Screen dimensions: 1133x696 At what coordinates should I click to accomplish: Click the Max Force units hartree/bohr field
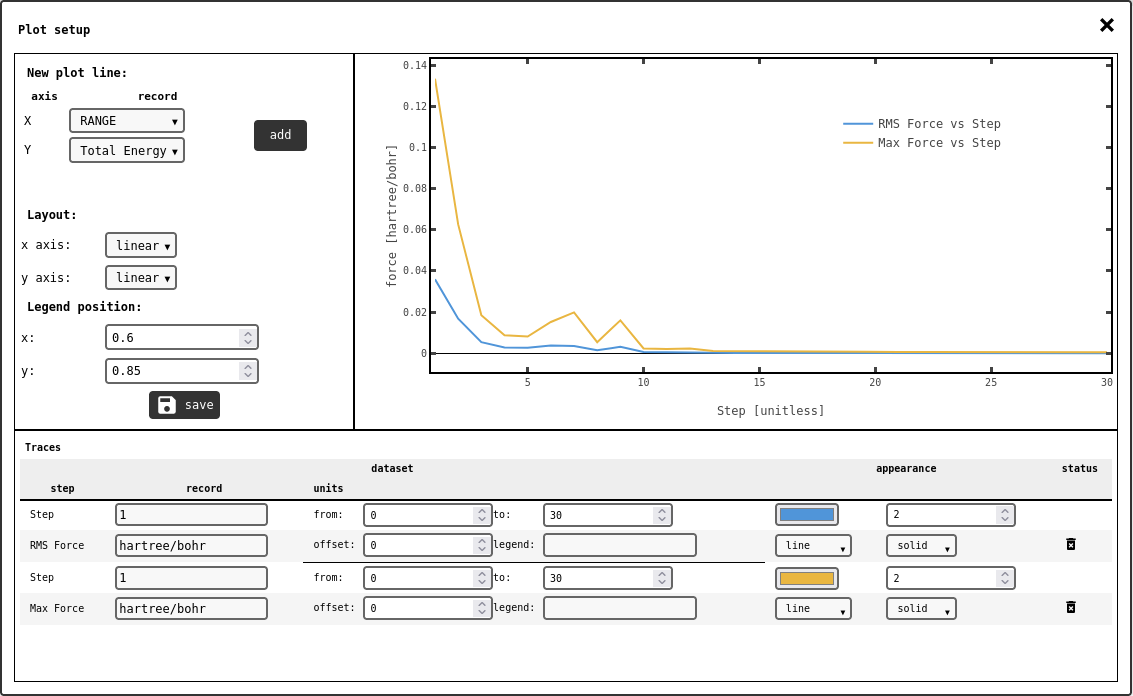pyautogui.click(x=191, y=608)
